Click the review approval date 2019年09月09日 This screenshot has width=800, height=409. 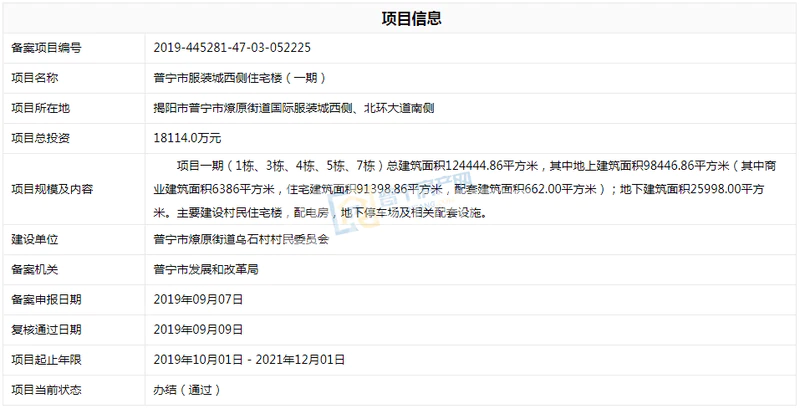pos(200,329)
